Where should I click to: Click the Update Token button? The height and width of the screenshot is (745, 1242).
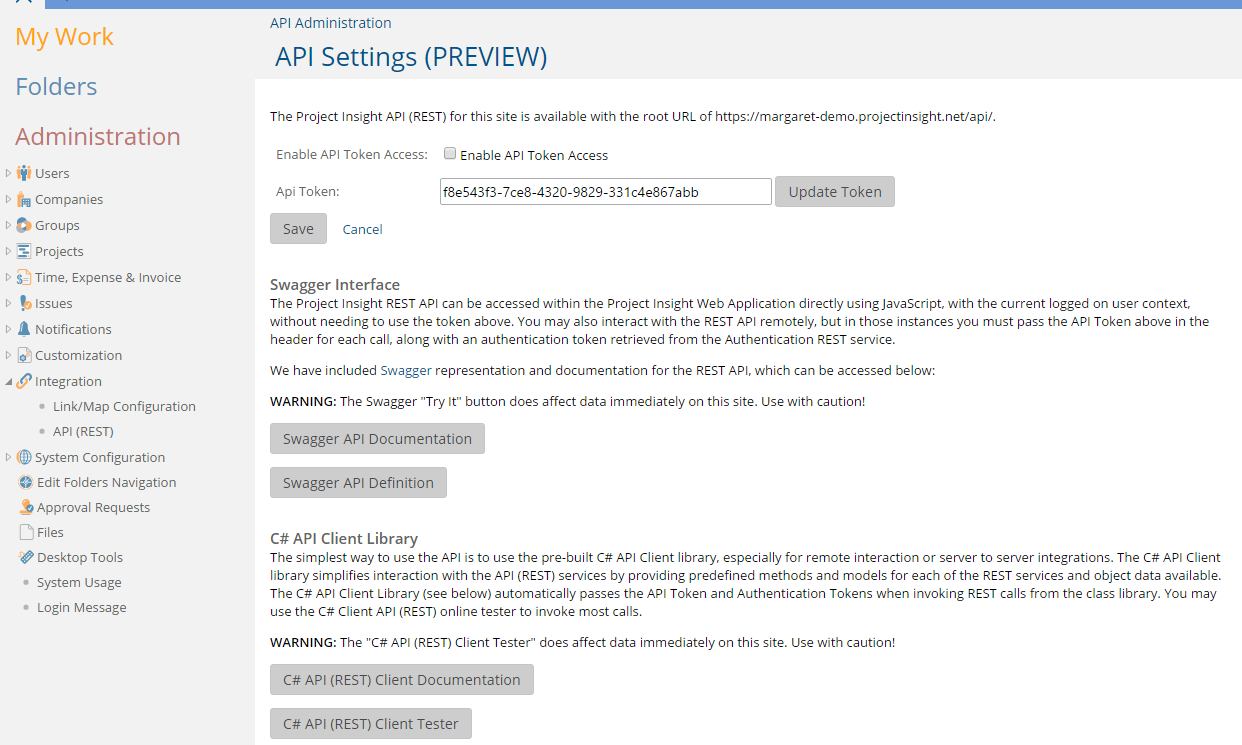[x=835, y=192]
